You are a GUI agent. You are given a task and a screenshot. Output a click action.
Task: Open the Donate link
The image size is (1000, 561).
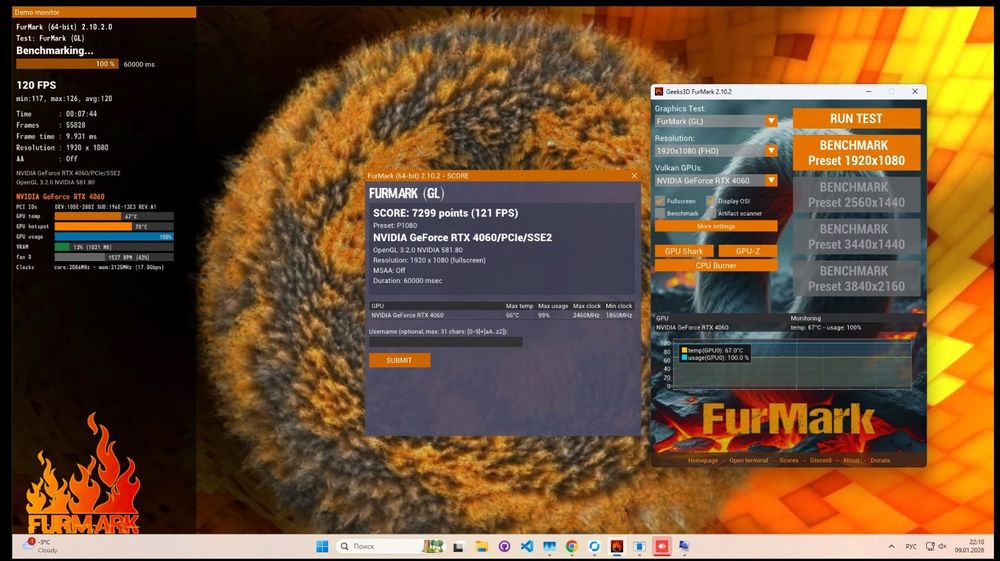click(x=880, y=460)
